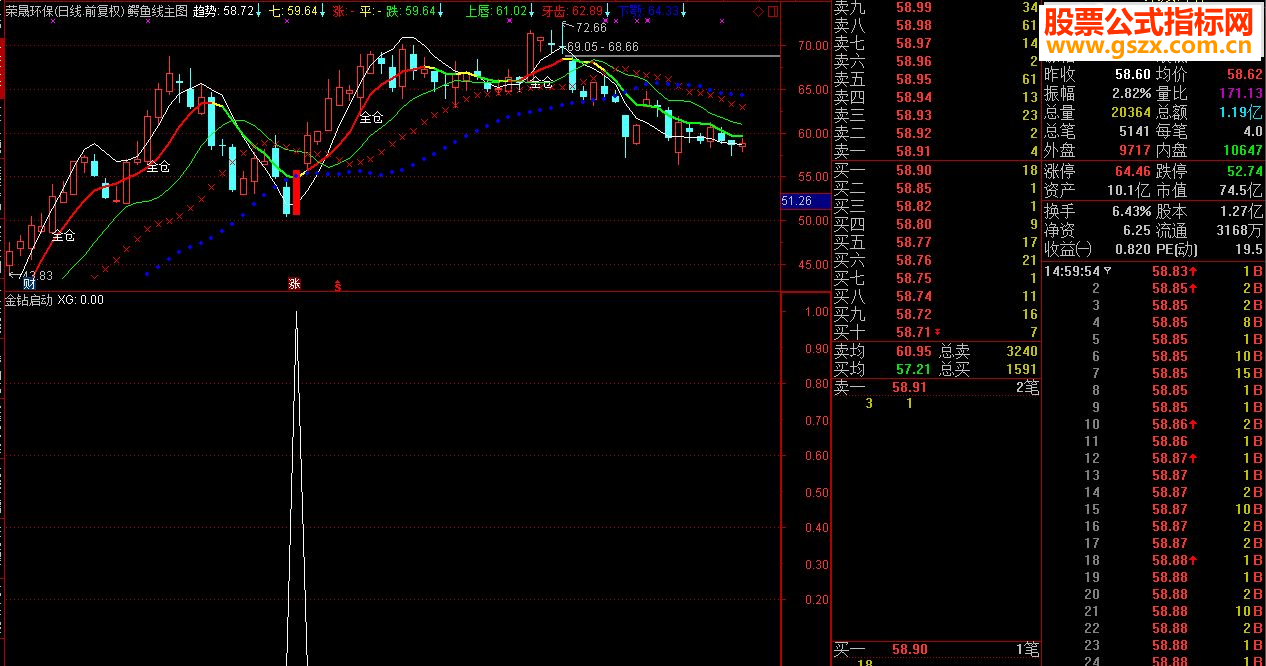This screenshot has height=666, width=1266.
Task: Select the 买一 58.90 bid row
Action: coord(935,170)
